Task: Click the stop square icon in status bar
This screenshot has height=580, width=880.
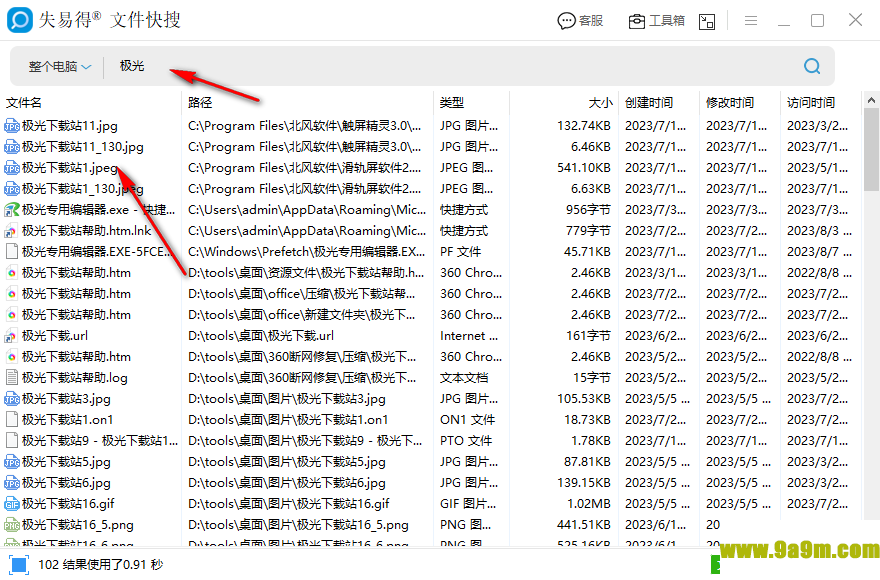Action: point(19,564)
